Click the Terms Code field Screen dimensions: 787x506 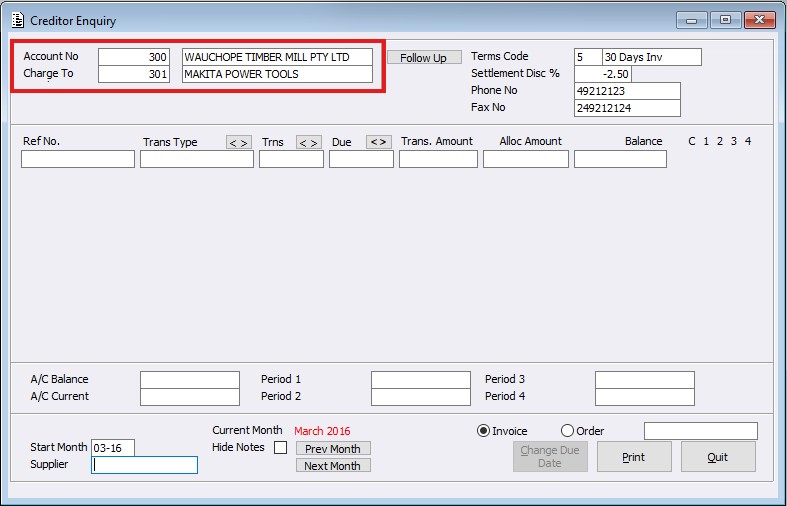pos(587,57)
